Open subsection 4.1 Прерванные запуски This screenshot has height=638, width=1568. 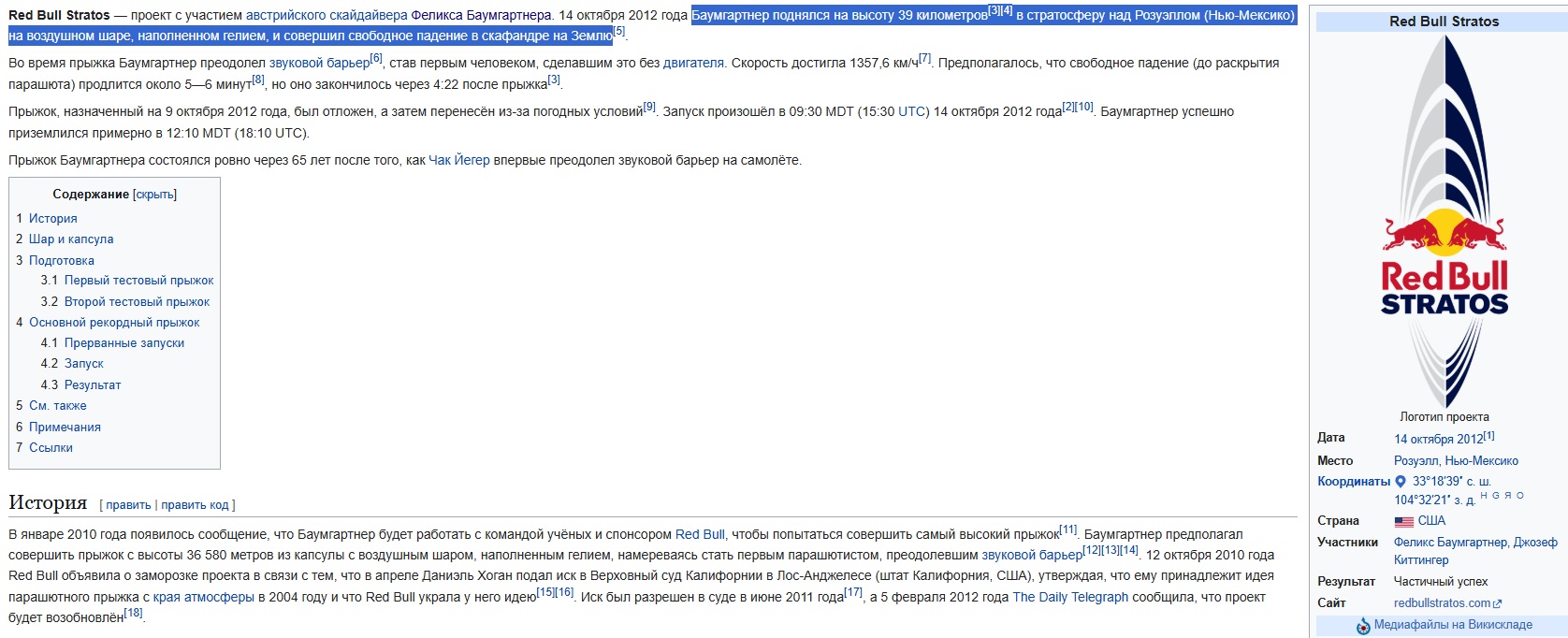coord(124,343)
